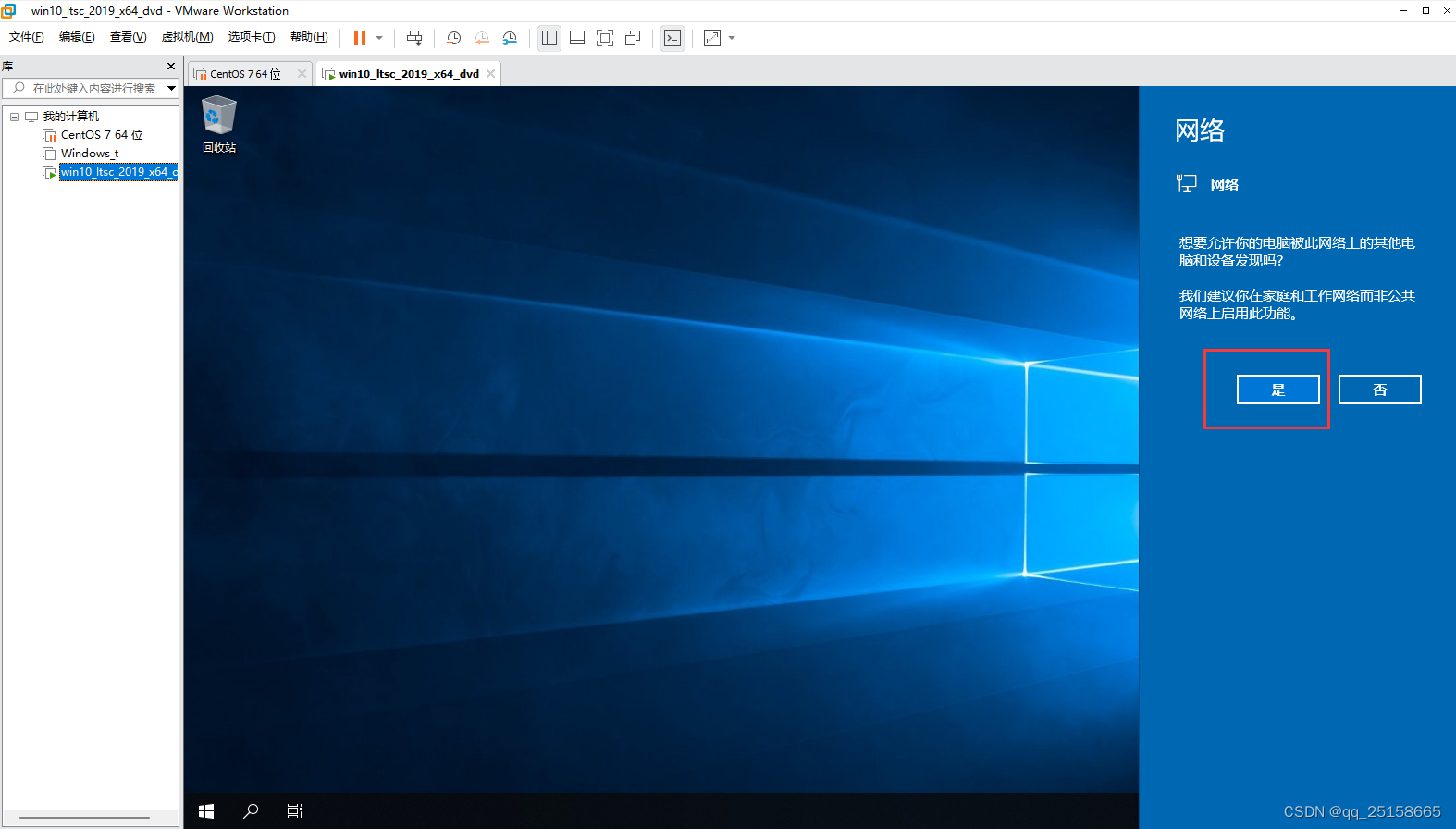Screen dimensions: 1456x829
Task: Open the 虚拟机(M) menu
Action: [187, 37]
